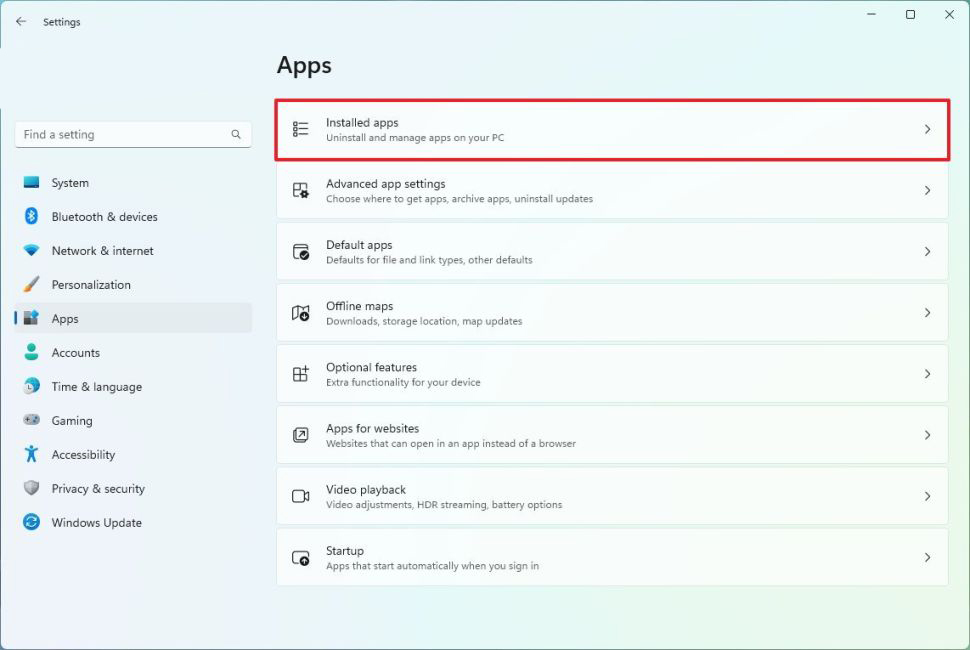Click the Bluetooth & devices icon

[x=31, y=217]
